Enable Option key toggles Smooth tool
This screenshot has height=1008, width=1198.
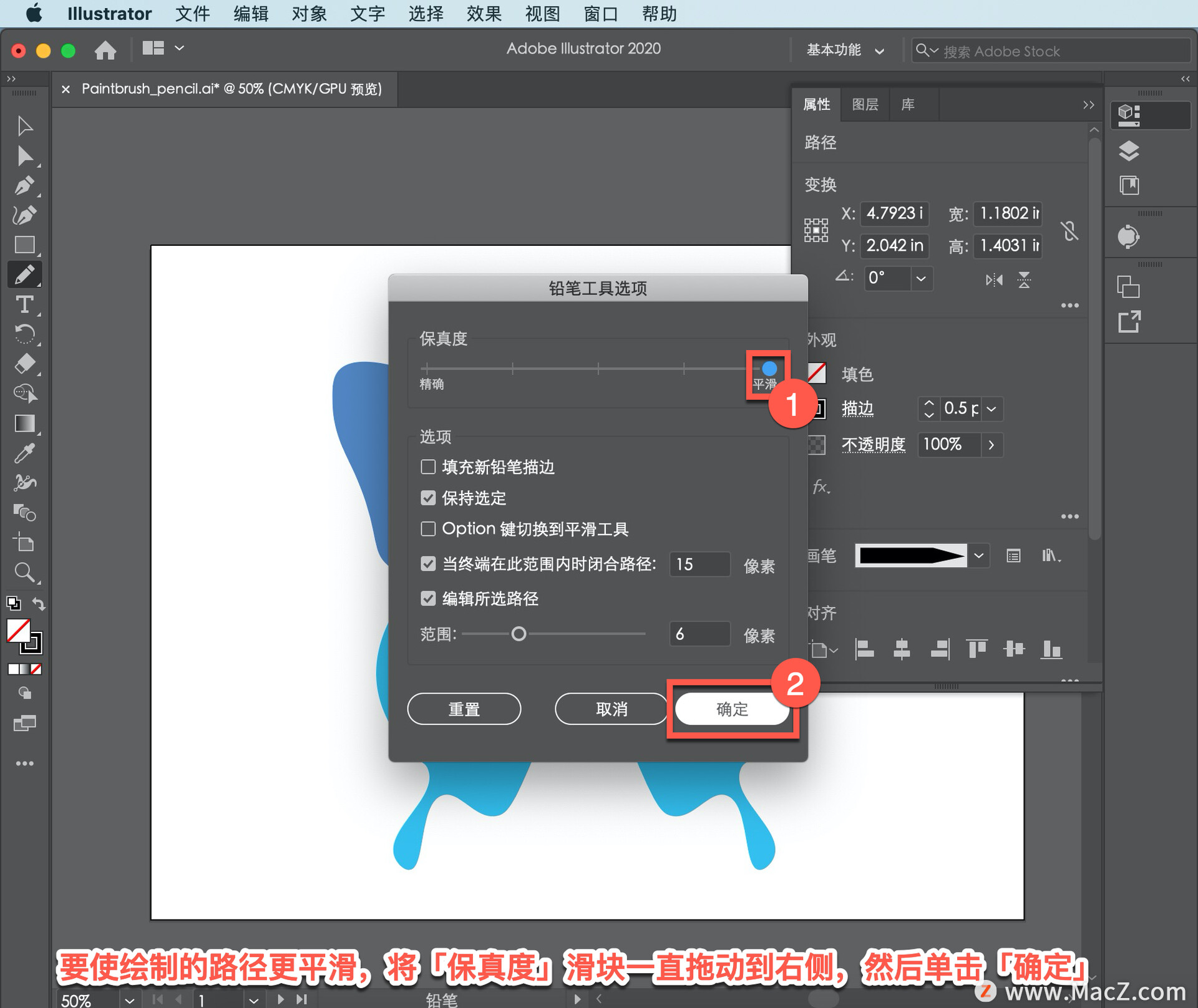428,529
